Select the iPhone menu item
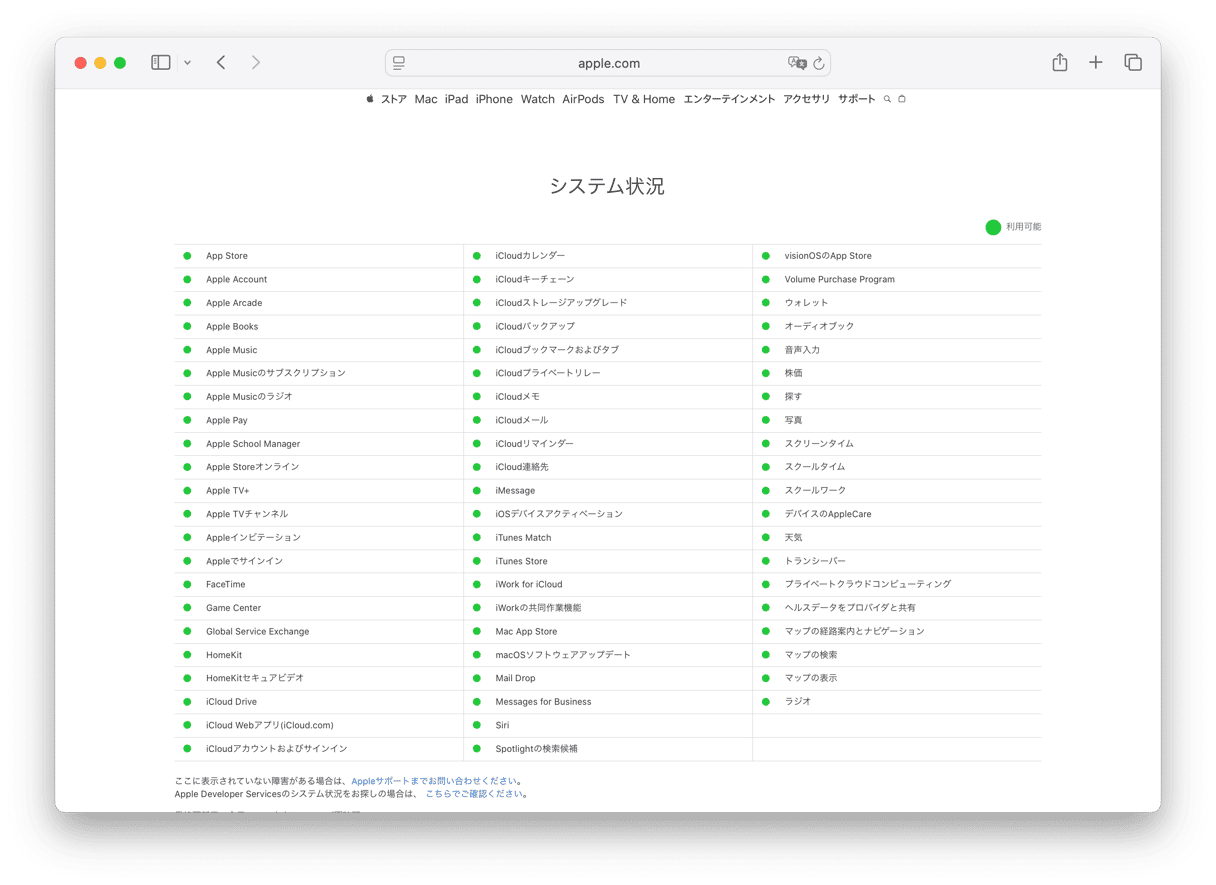This screenshot has height=885, width=1216. (494, 99)
